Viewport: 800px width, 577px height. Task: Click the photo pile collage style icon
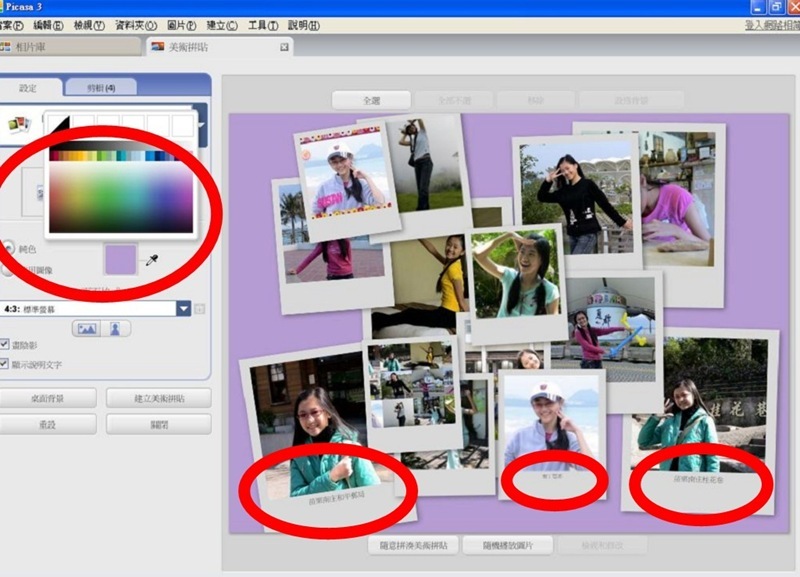(18, 125)
